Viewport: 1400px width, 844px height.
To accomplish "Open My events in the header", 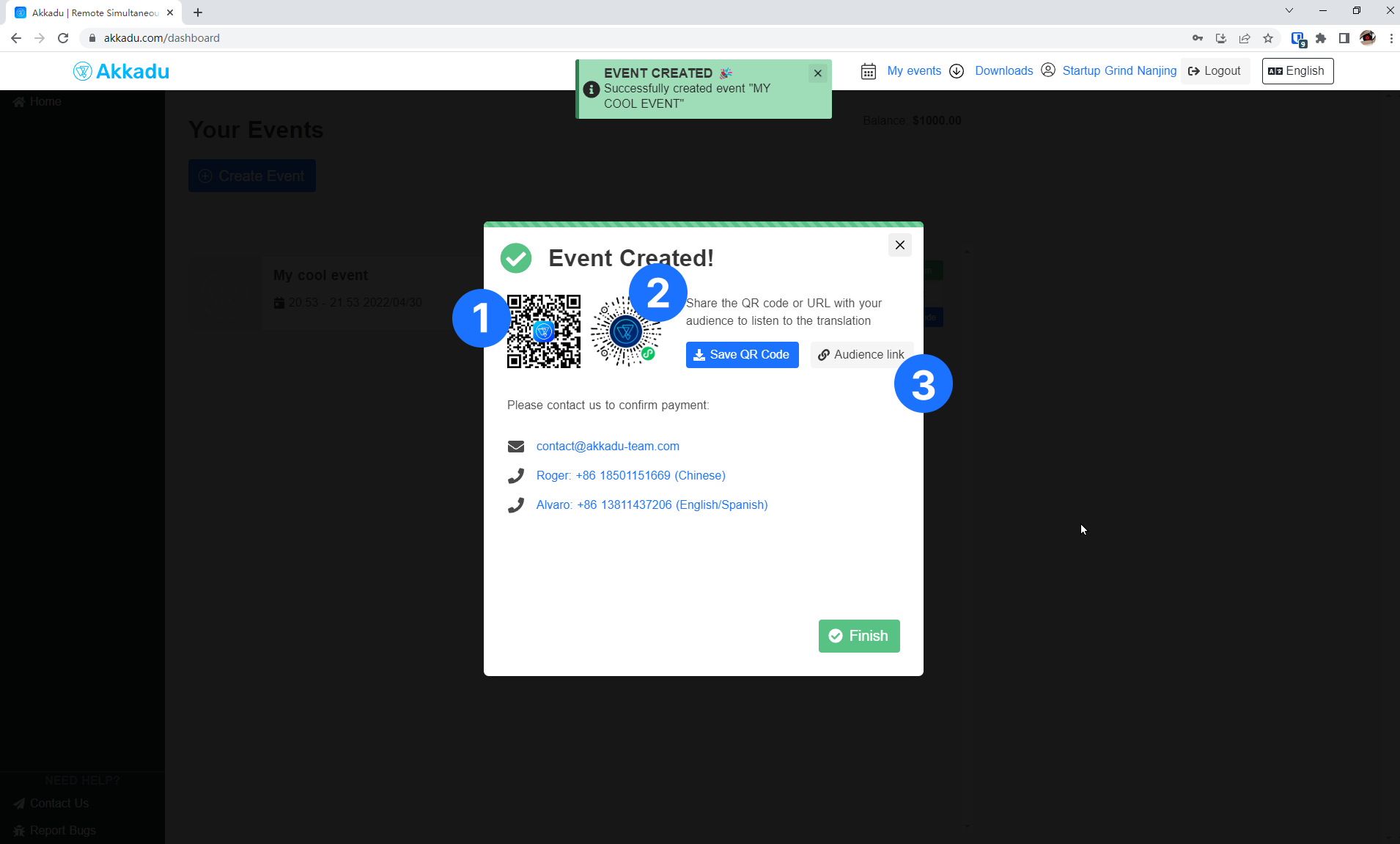I will click(914, 71).
